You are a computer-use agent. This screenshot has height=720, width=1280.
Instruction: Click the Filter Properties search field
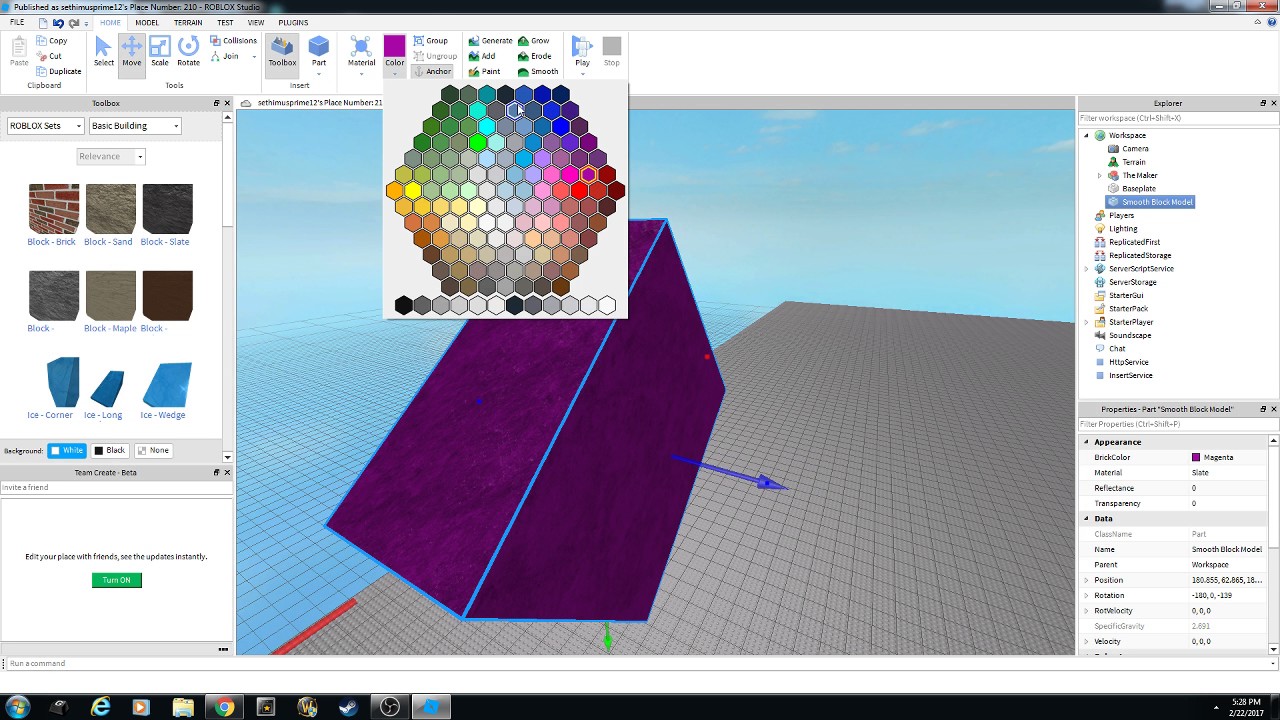point(1177,424)
